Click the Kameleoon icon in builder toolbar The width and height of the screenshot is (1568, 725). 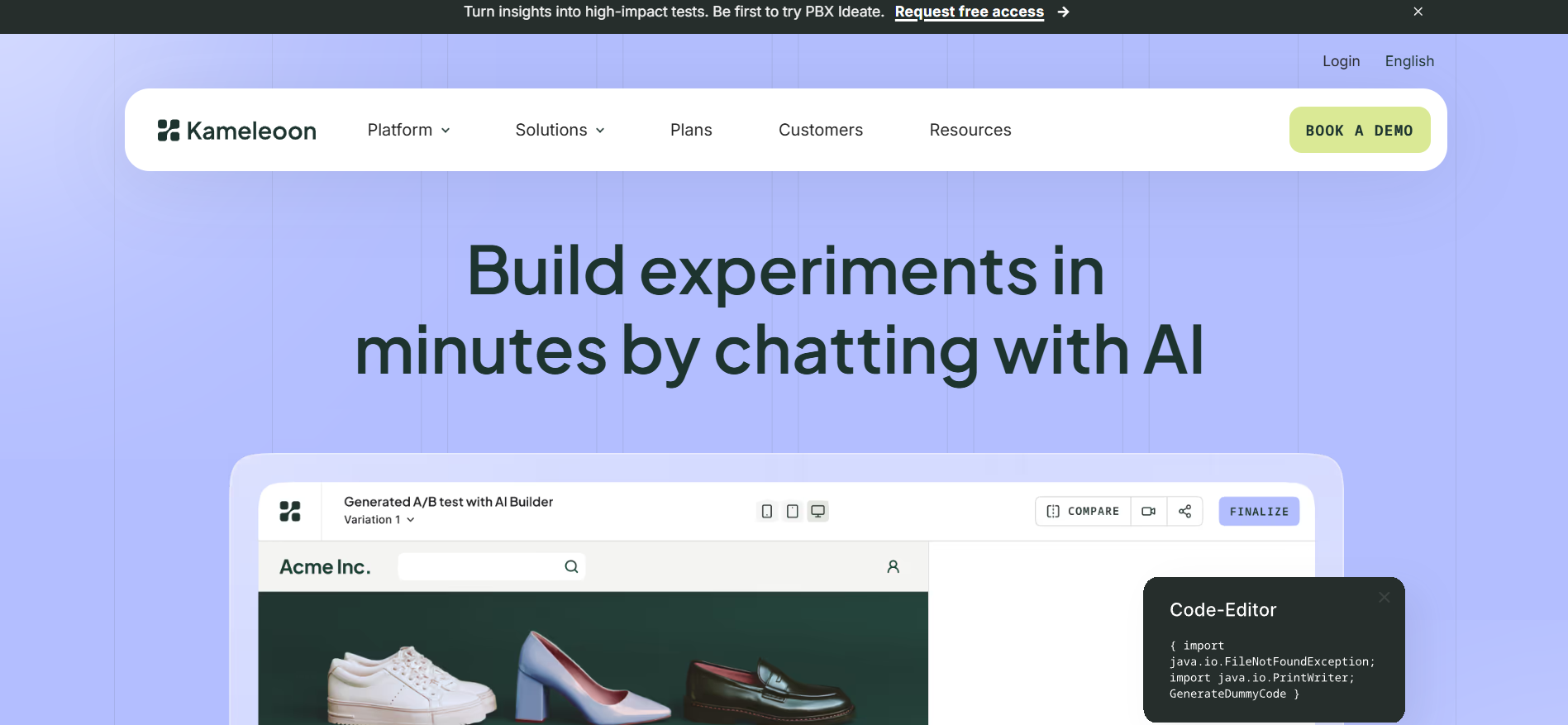pos(290,512)
